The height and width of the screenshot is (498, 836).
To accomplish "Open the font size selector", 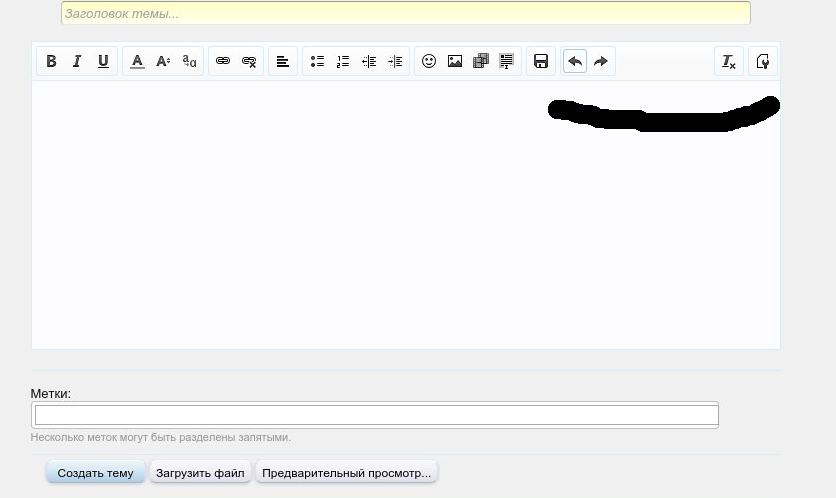I will tap(163, 61).
